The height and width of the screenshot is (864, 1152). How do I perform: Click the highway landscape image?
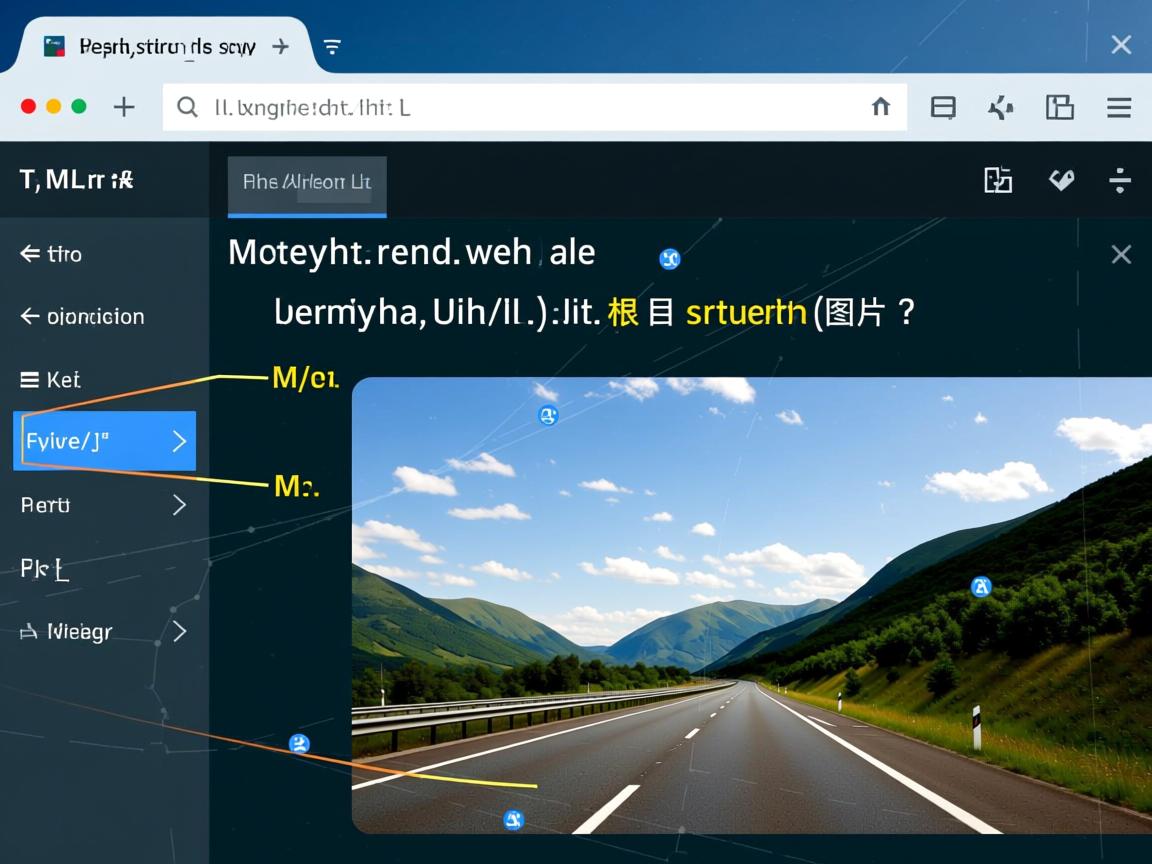coord(750,605)
